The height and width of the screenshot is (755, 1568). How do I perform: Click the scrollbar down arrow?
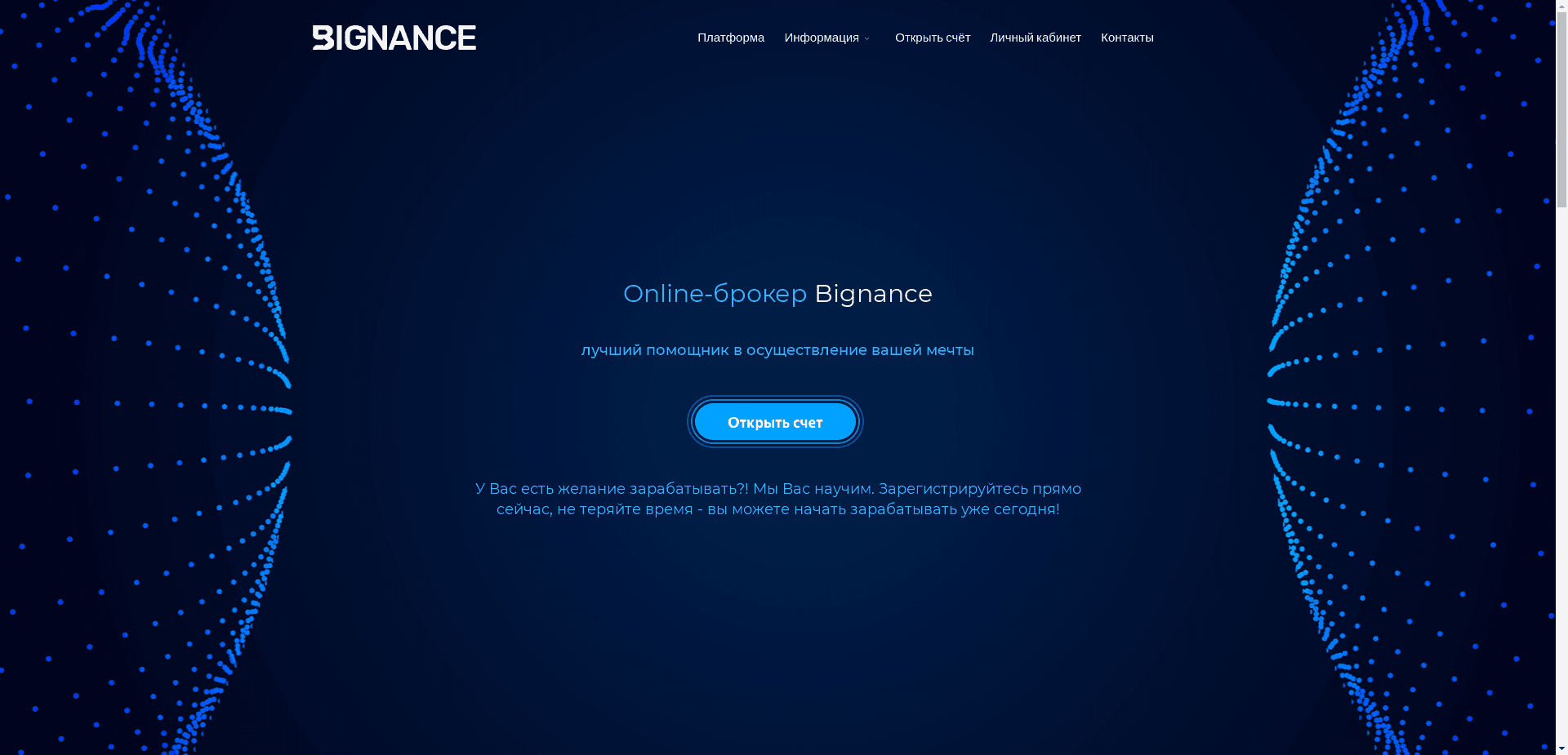point(1561,748)
